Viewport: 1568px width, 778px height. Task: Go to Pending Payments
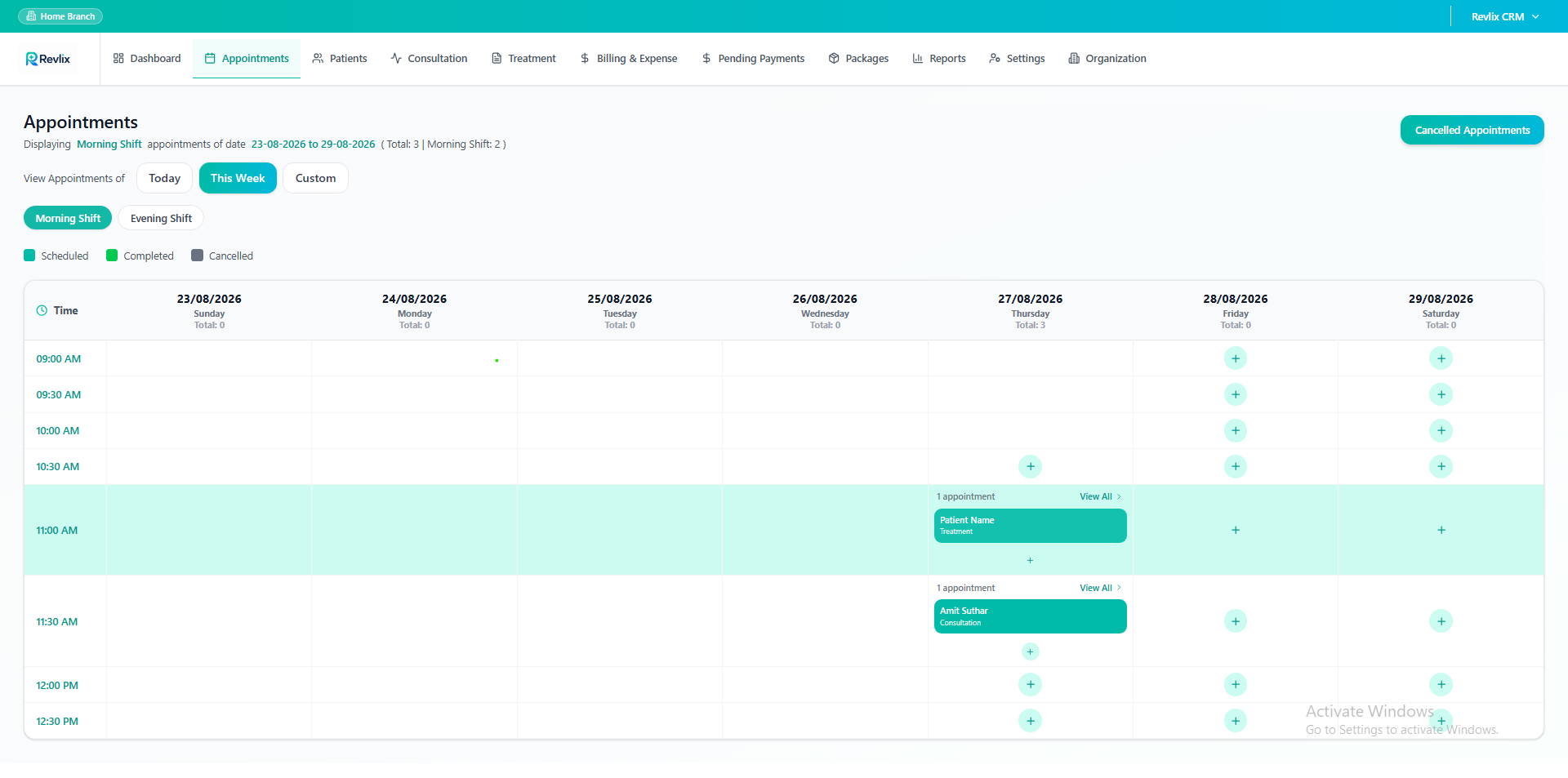(753, 59)
